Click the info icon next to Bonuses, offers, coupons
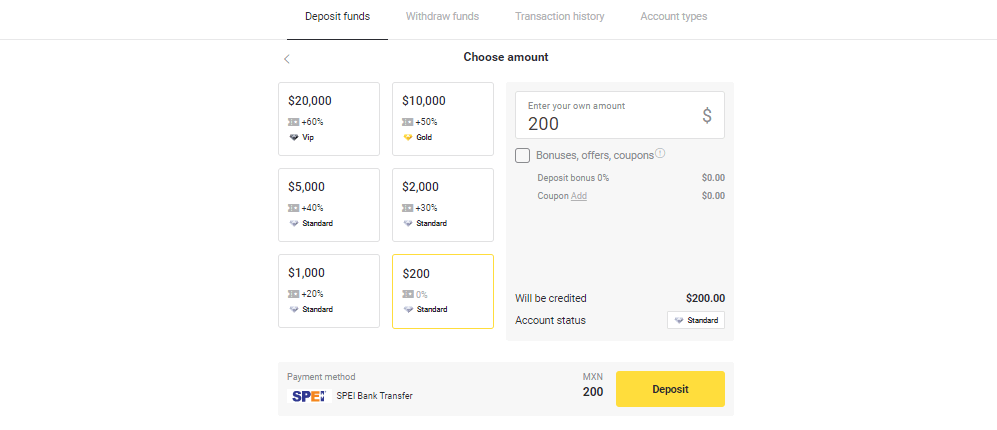 click(660, 154)
